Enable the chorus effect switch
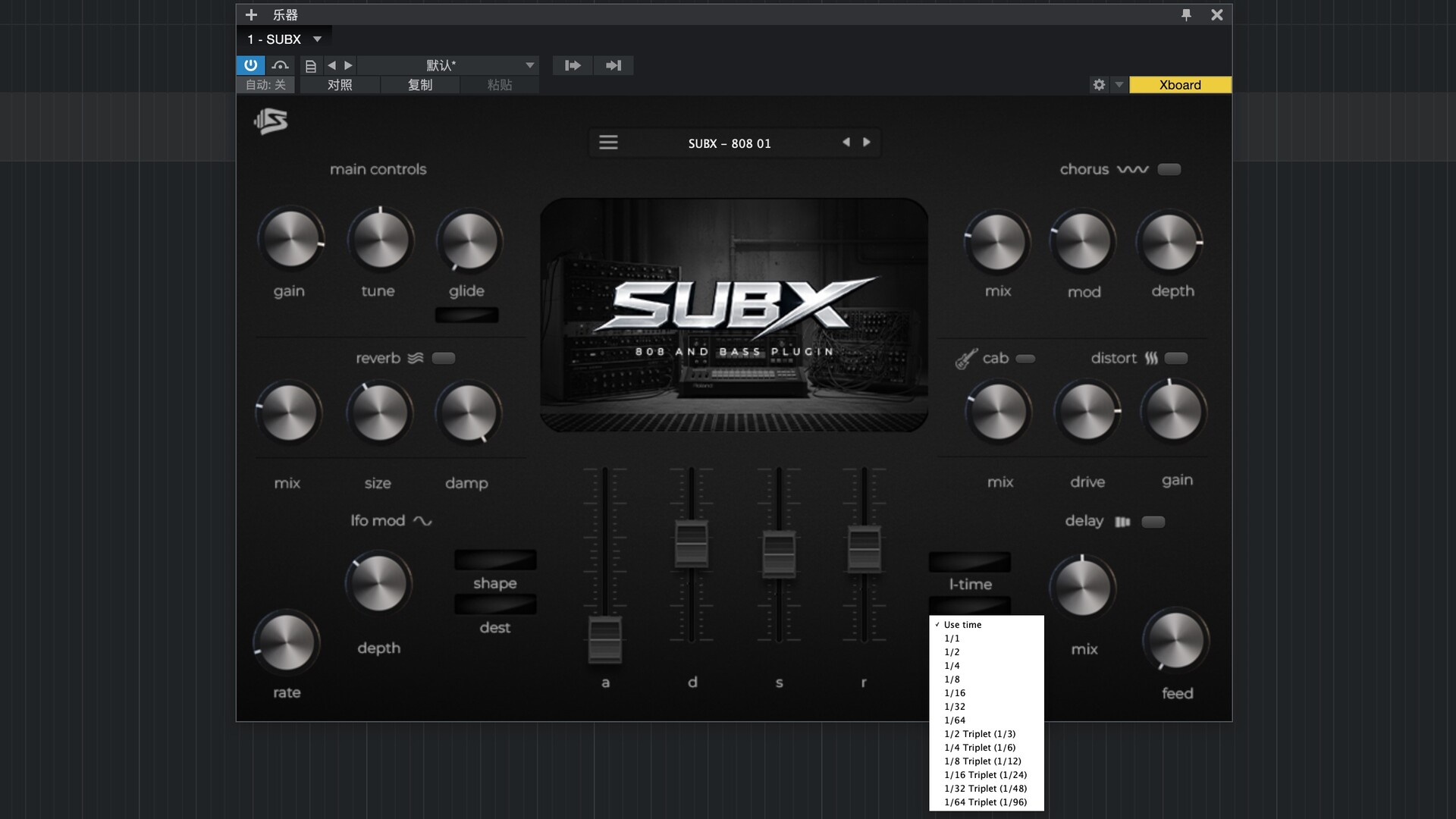 pos(1169,169)
